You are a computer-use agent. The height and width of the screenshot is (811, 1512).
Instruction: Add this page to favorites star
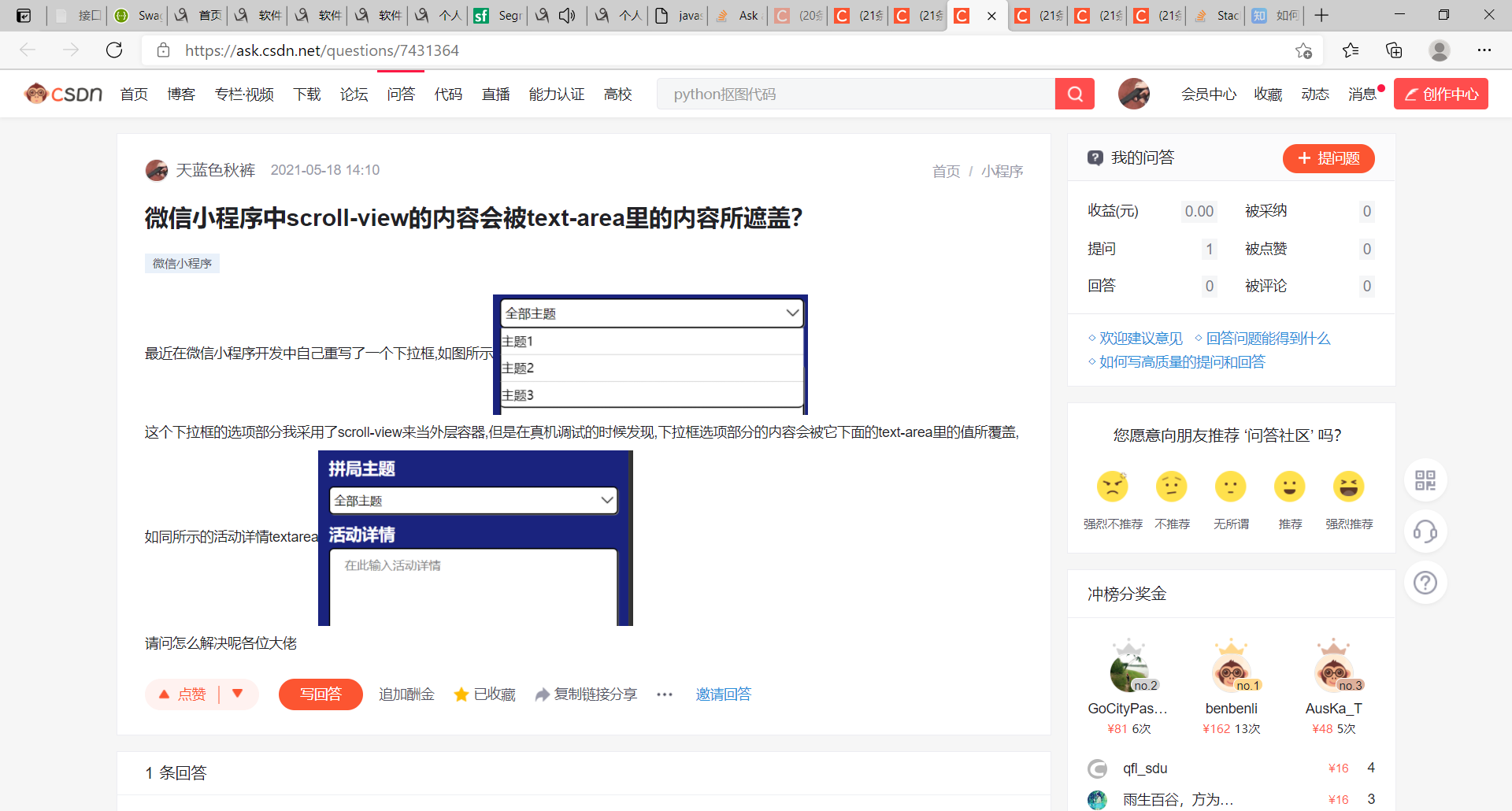1303,50
